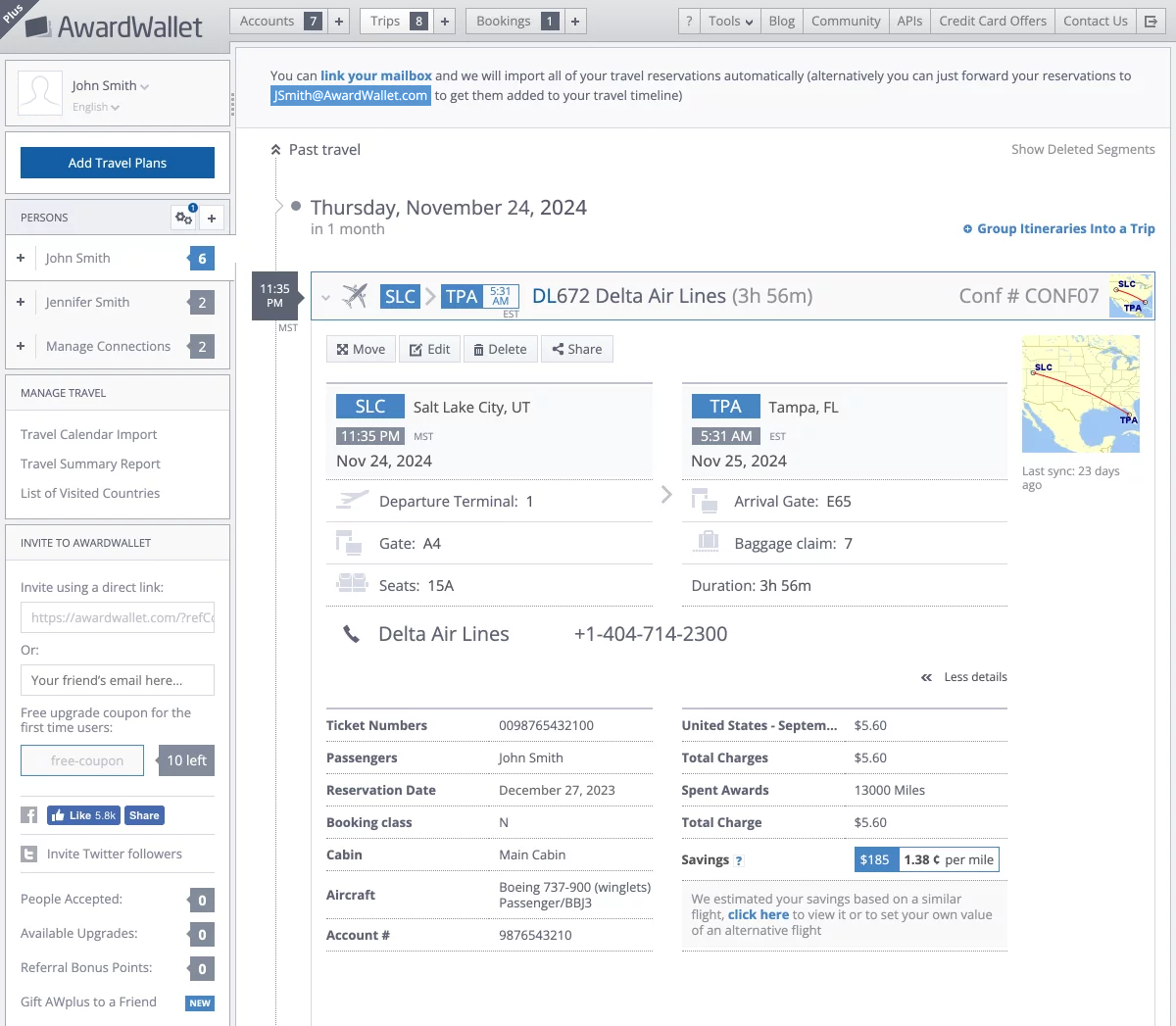Open the Community menu item
This screenshot has height=1026, width=1176.
[x=846, y=21]
